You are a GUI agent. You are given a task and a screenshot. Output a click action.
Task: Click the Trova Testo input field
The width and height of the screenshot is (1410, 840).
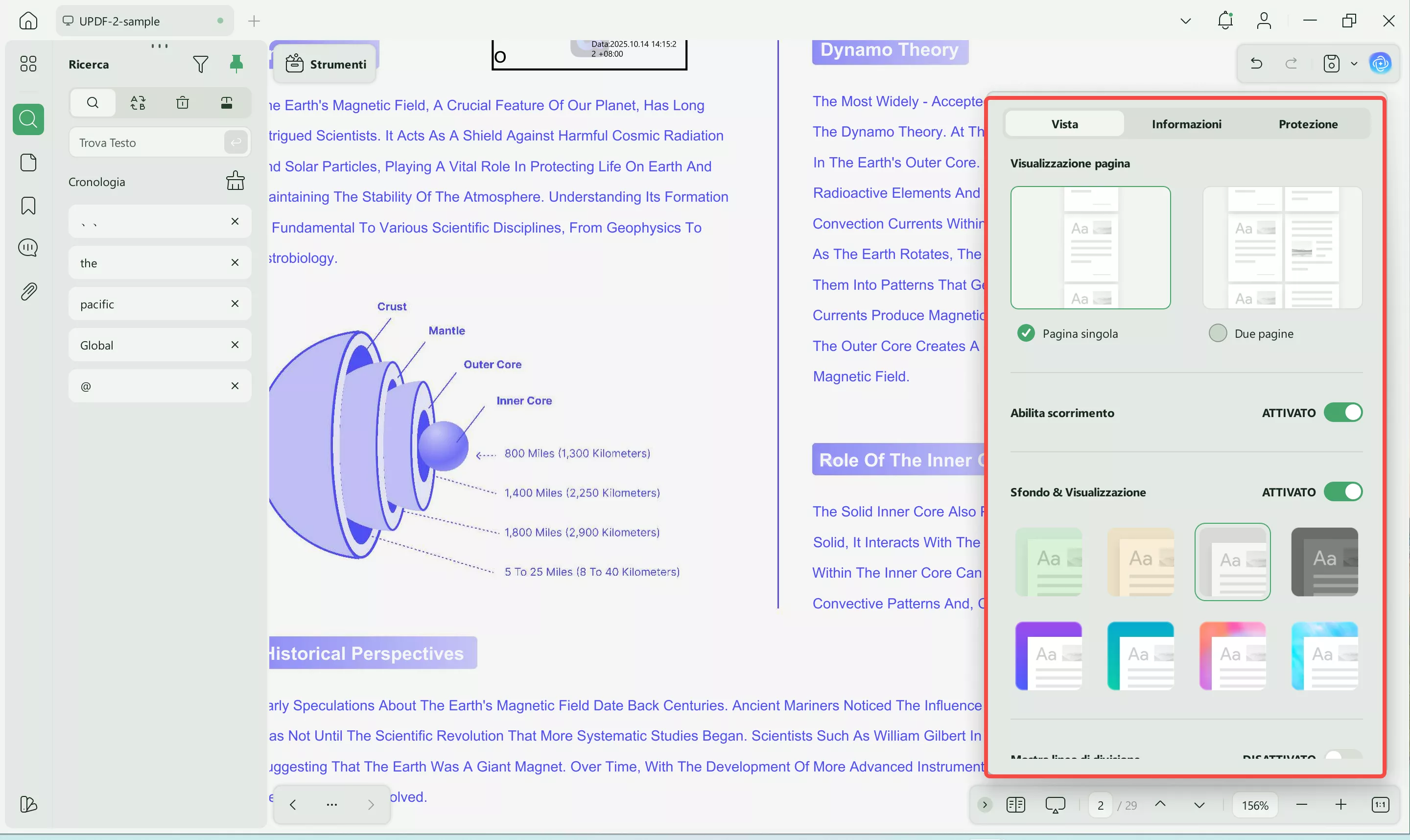(148, 142)
